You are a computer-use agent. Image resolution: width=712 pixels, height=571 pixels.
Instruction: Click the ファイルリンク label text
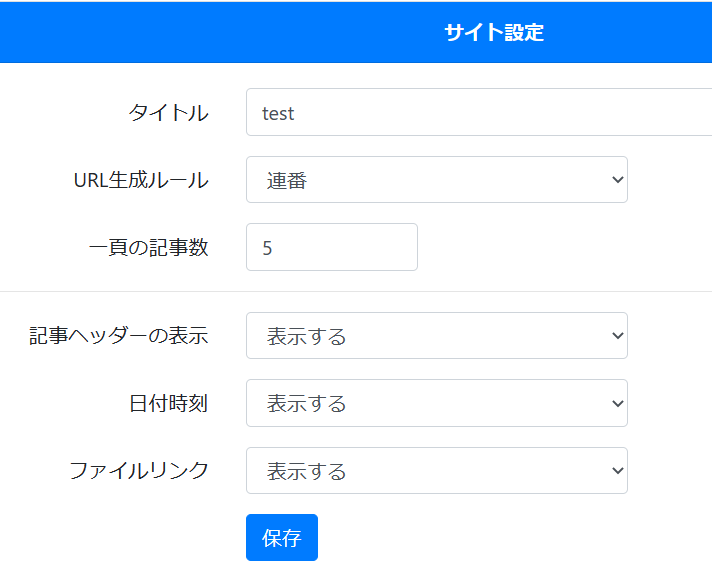(138, 470)
